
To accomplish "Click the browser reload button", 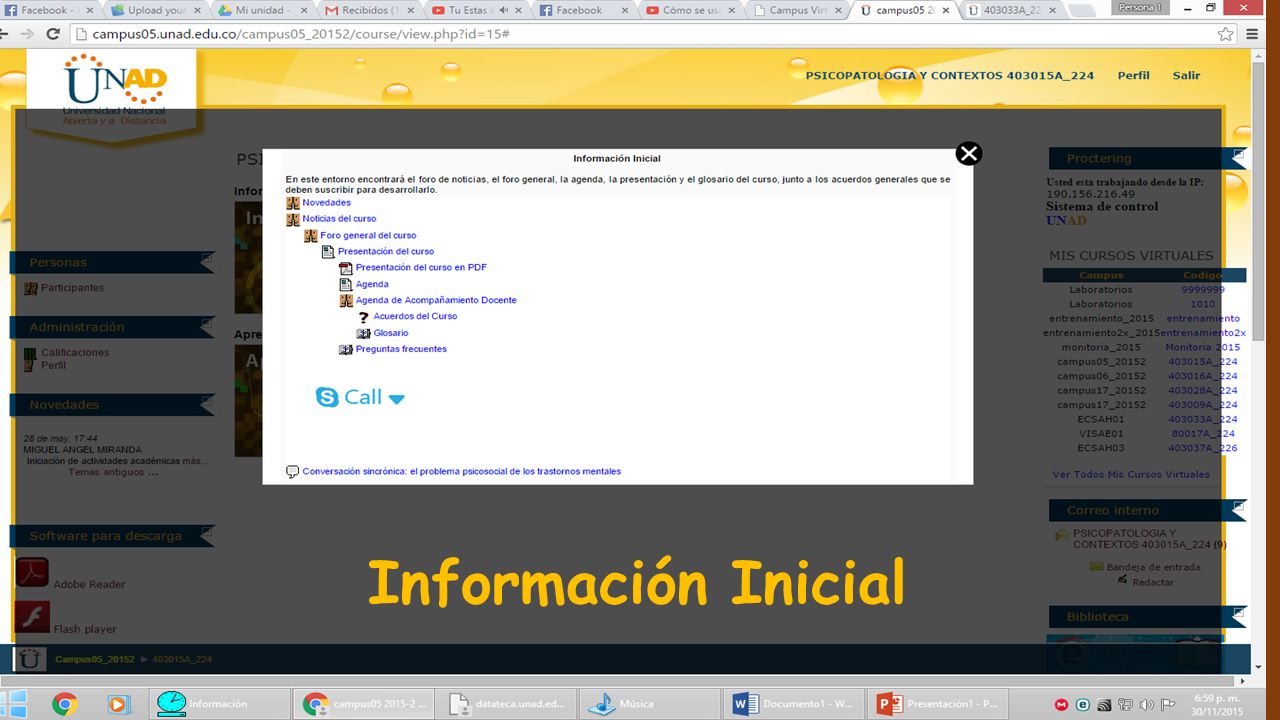I will [53, 34].
